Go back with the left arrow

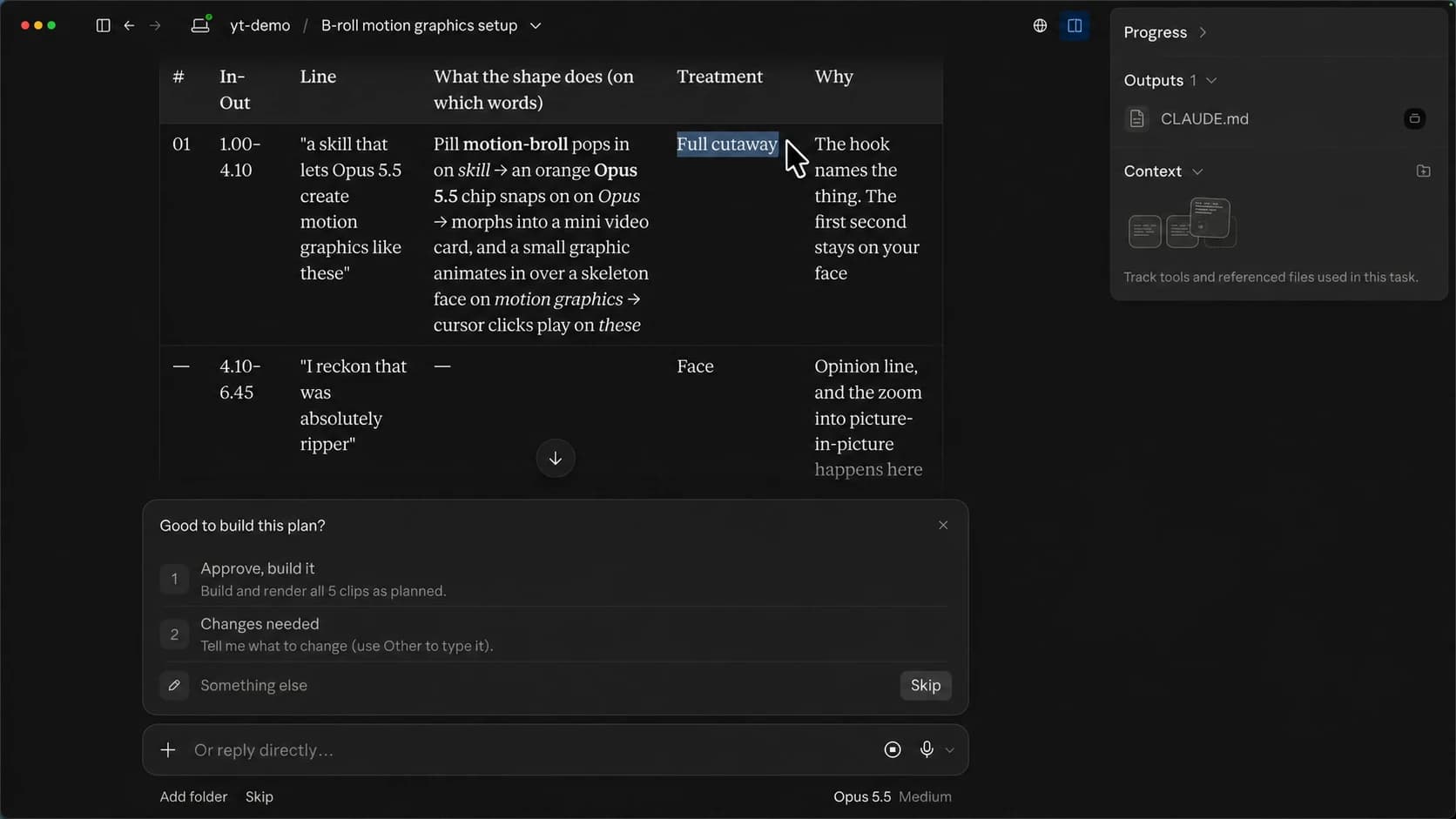coord(129,26)
